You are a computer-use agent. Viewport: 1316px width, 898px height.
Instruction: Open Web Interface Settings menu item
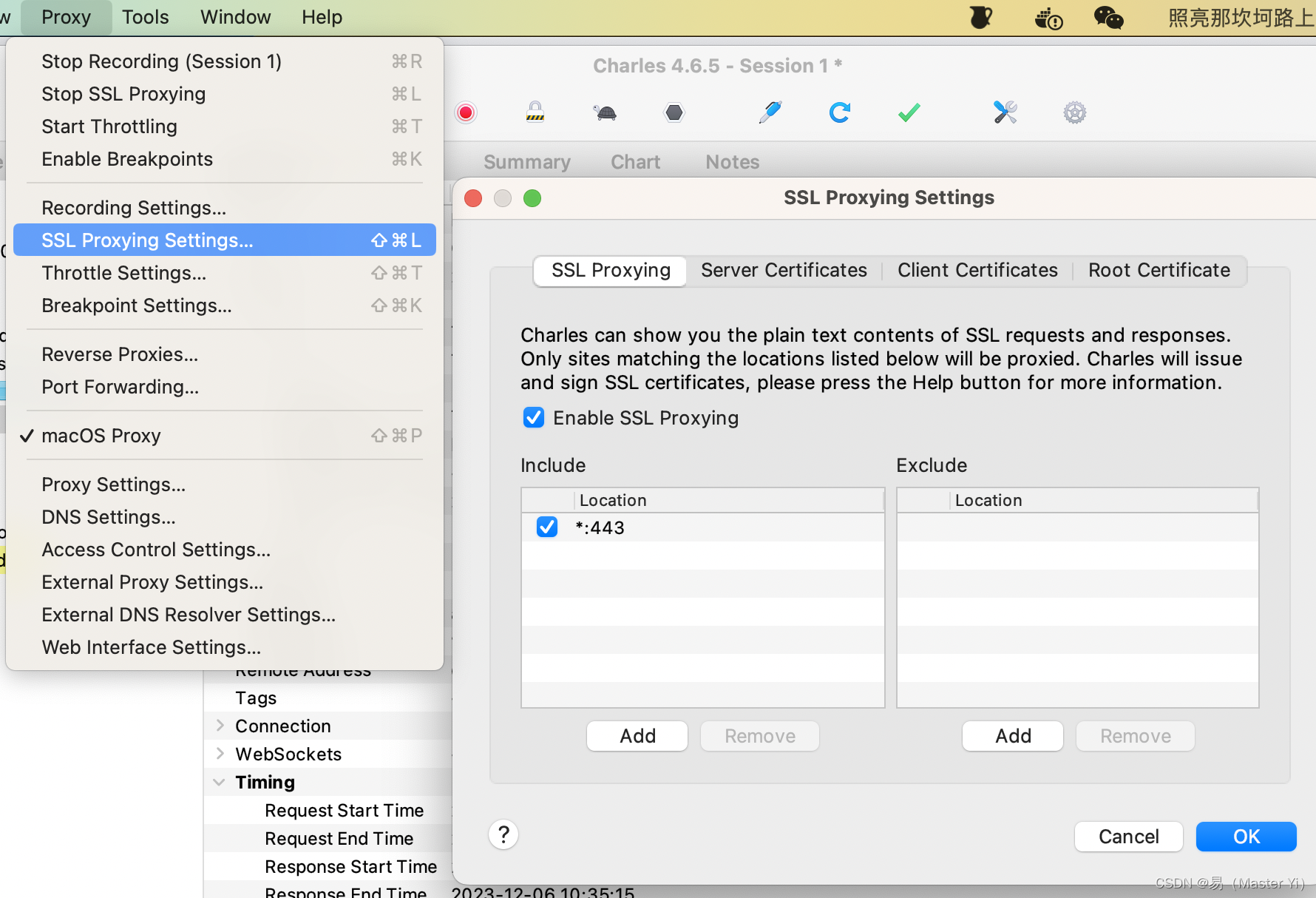[224, 647]
